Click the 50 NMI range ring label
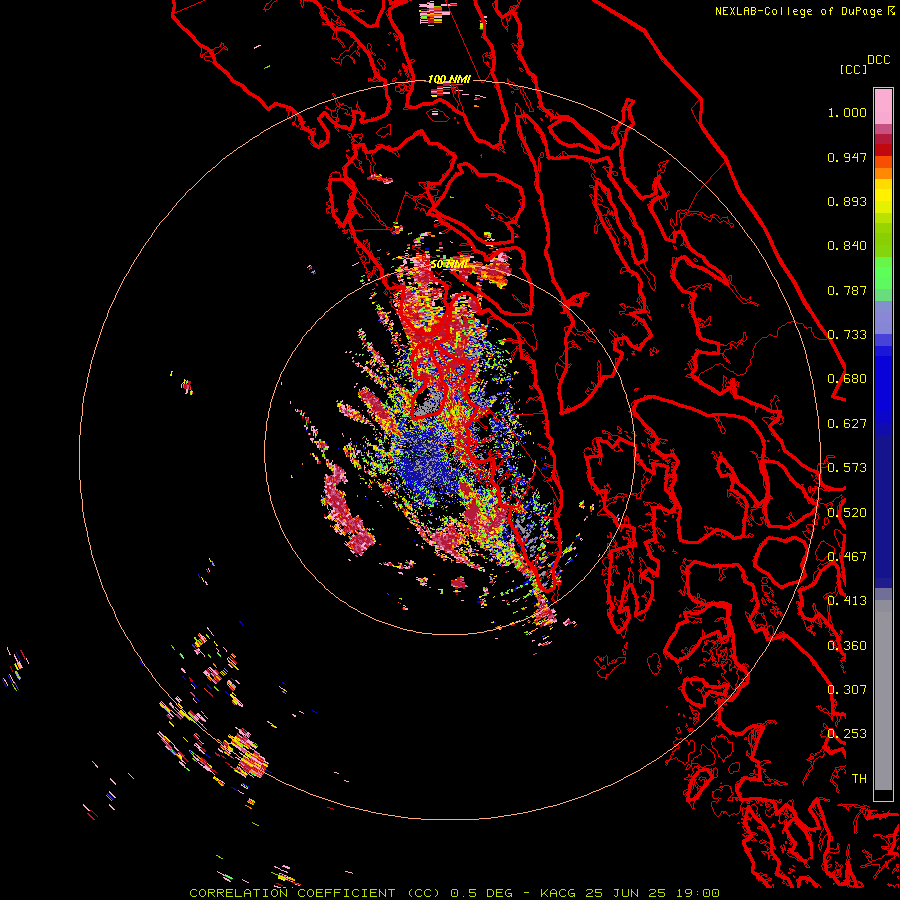 (x=449, y=264)
